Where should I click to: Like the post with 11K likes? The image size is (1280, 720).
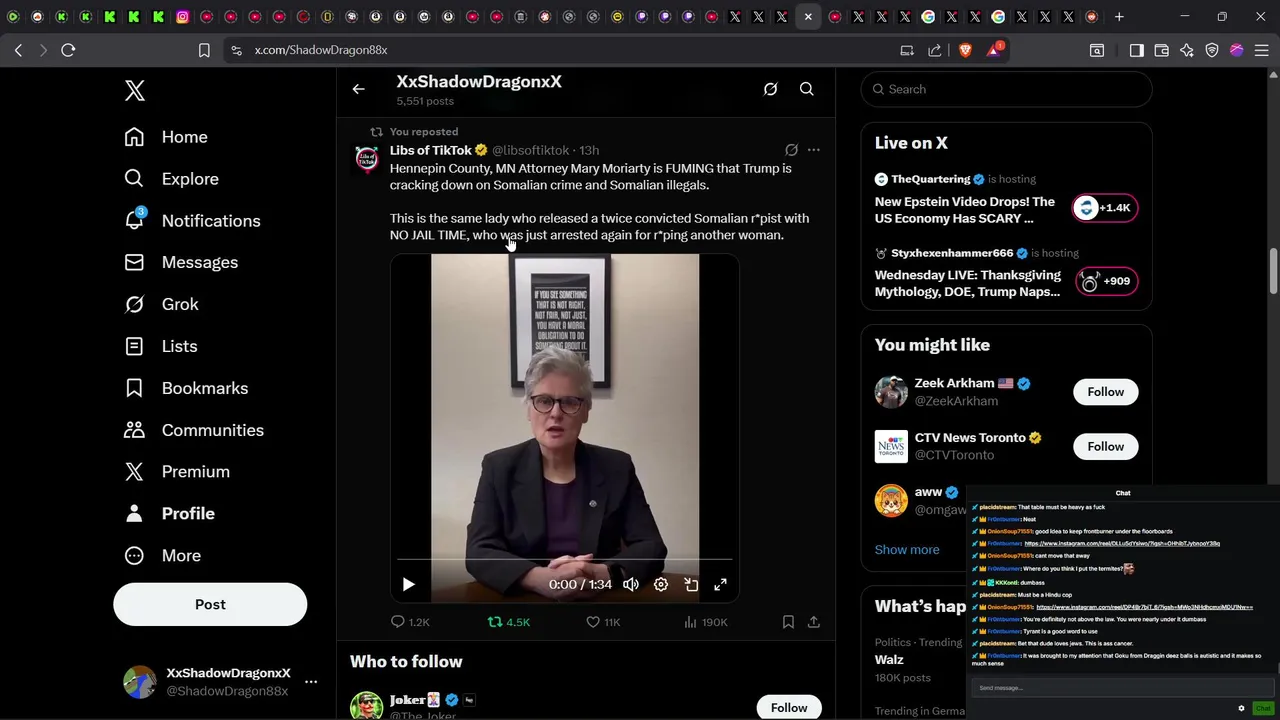pos(603,622)
